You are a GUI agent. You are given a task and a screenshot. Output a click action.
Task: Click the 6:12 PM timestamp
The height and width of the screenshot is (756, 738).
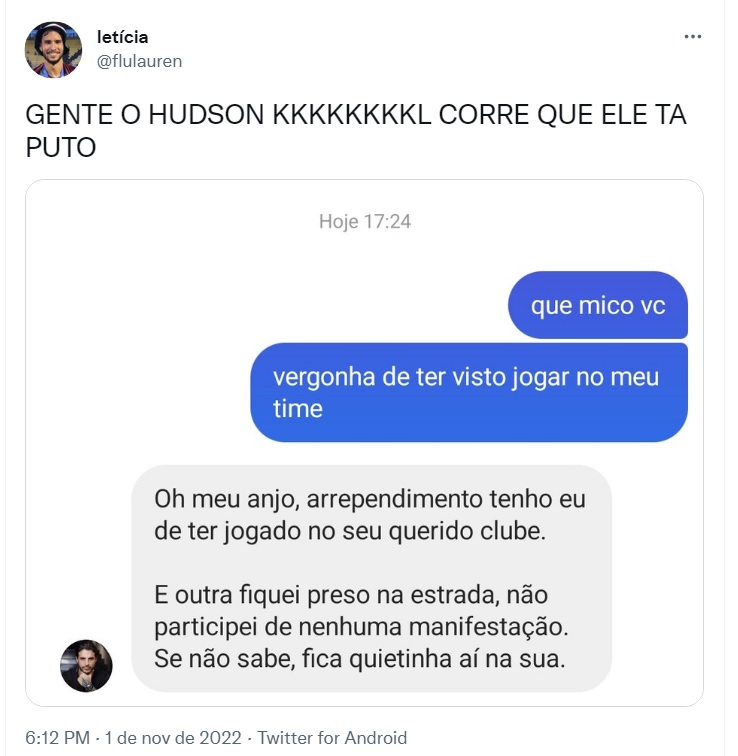pos(57,738)
